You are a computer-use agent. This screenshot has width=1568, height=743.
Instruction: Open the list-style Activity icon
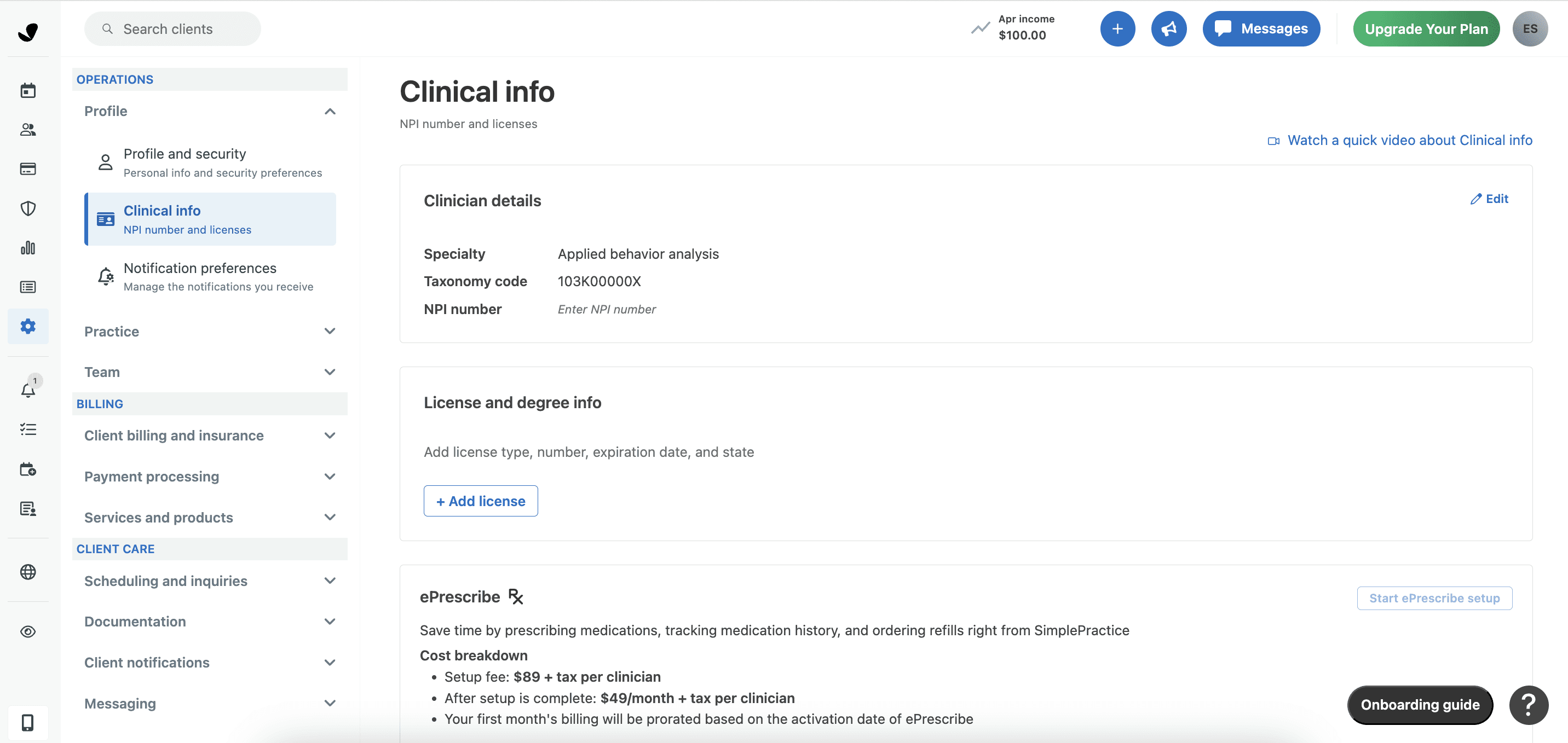(28, 287)
